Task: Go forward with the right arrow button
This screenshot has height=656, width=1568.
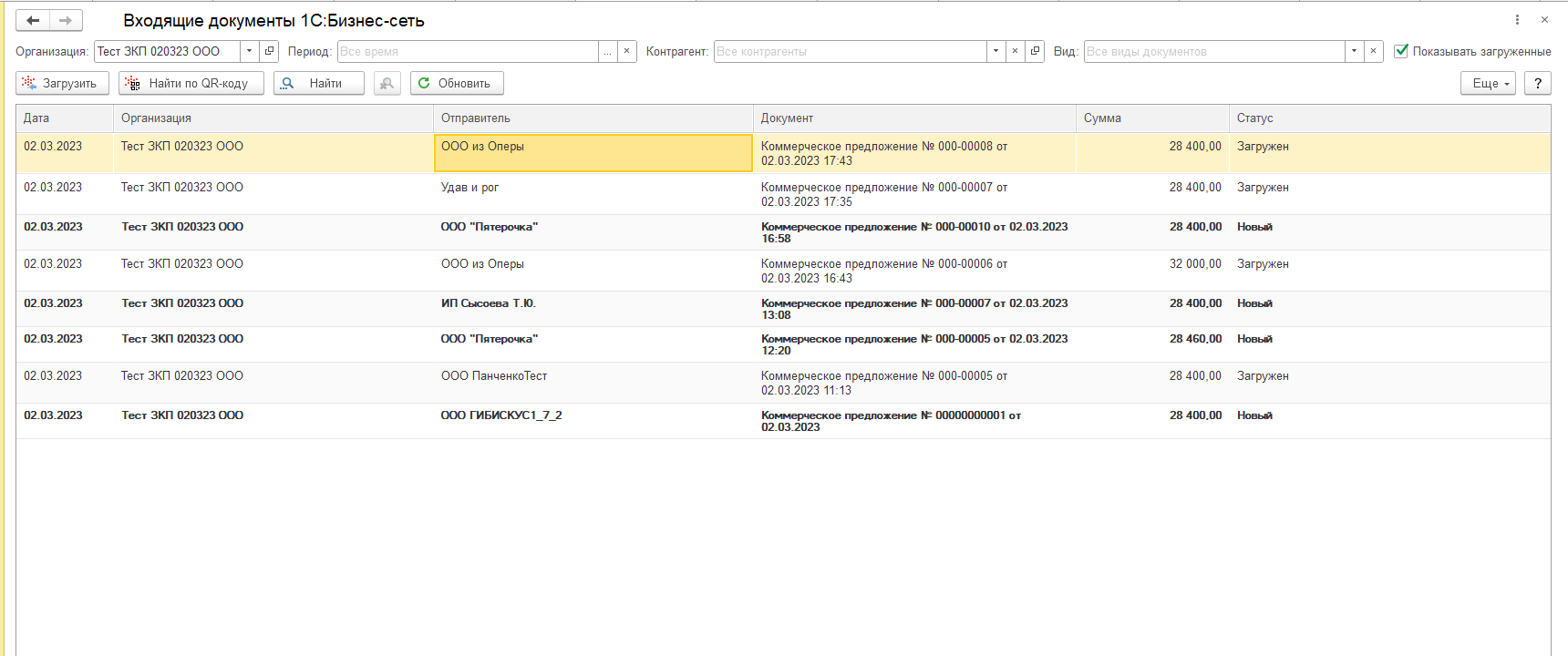Action: pos(66,20)
